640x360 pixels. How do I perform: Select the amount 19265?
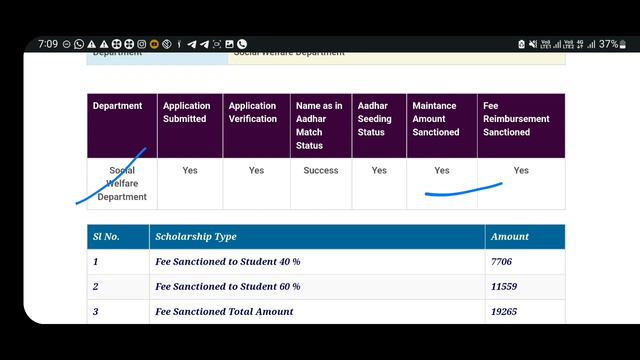504,312
